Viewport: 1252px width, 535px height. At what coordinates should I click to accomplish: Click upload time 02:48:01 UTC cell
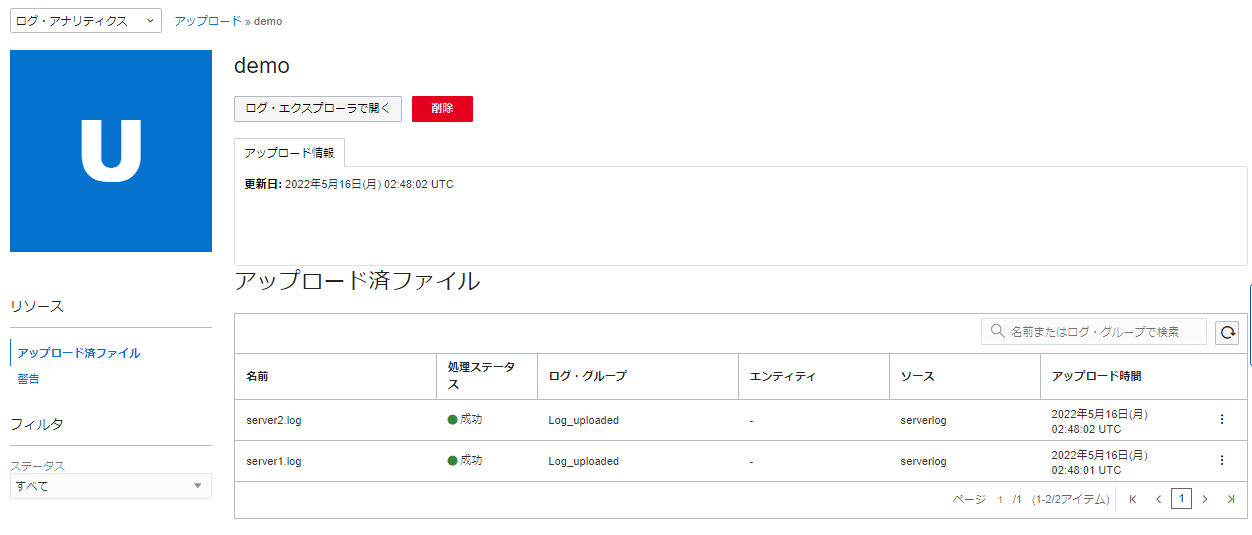(x=1099, y=462)
